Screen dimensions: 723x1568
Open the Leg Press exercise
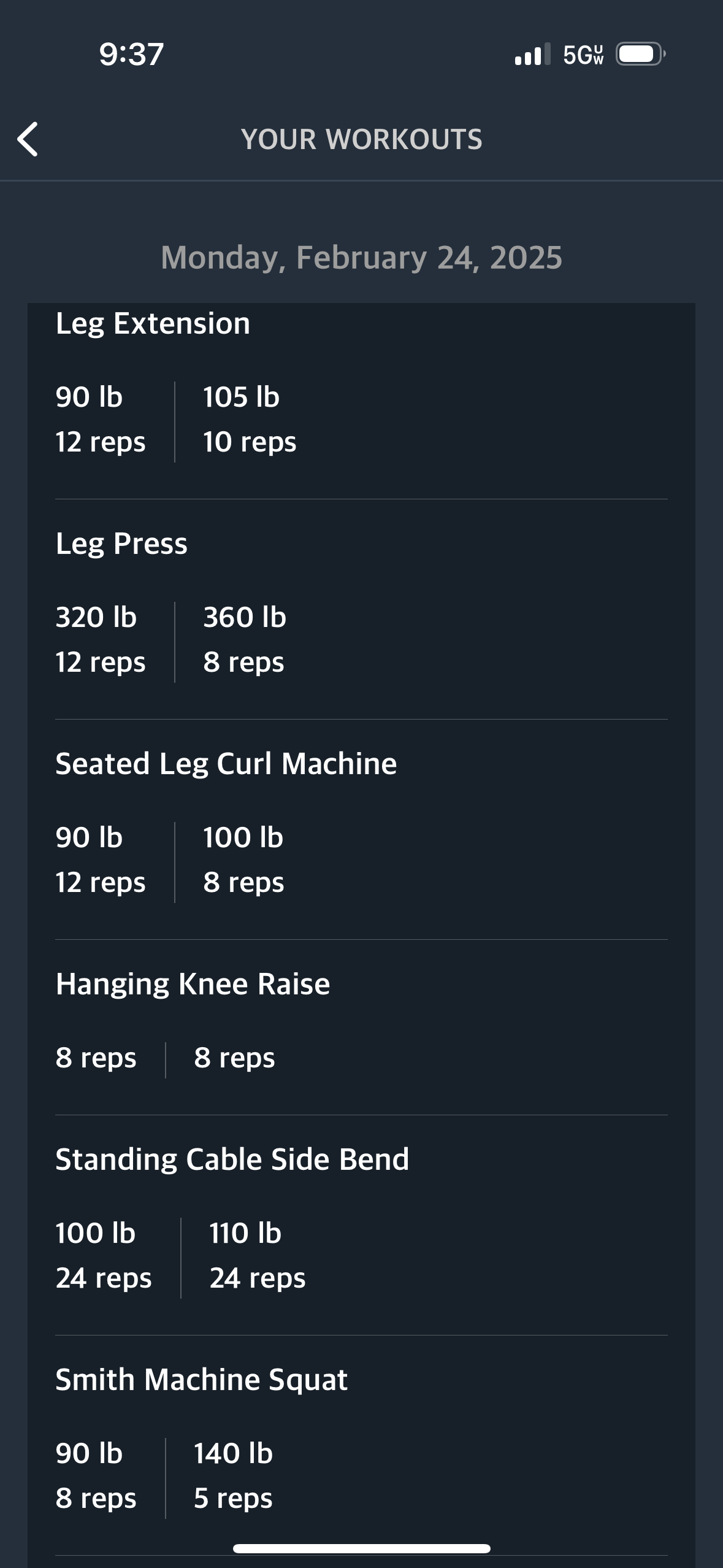coord(121,544)
